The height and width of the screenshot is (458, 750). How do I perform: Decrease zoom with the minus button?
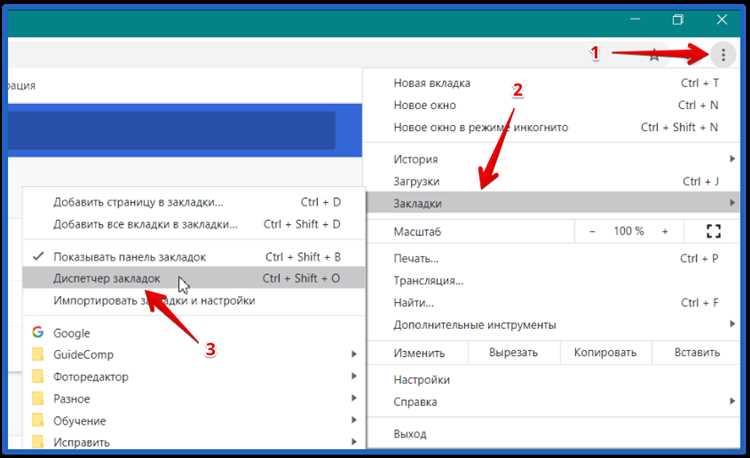(x=592, y=231)
